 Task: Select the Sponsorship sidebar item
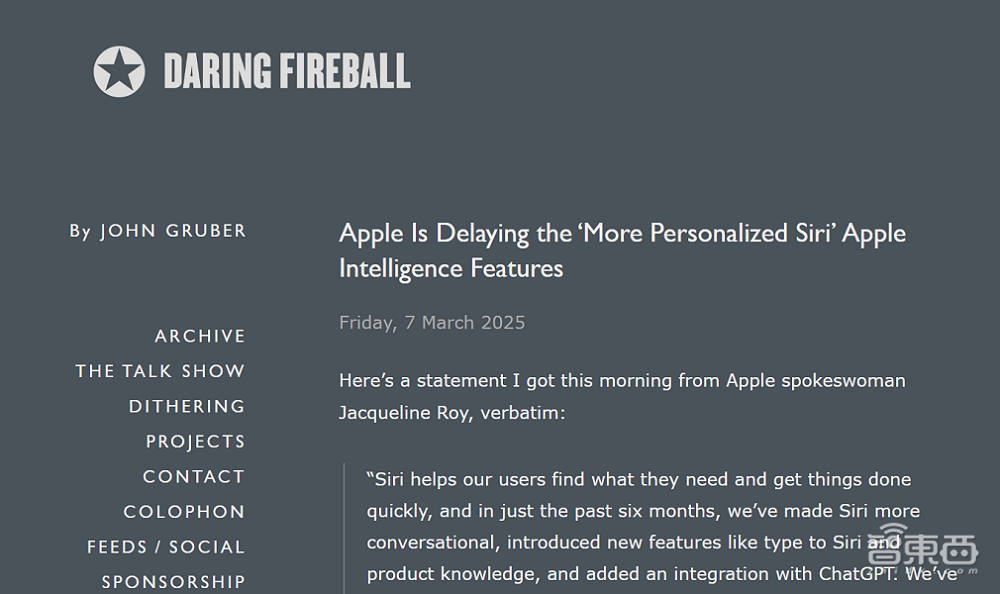(173, 581)
